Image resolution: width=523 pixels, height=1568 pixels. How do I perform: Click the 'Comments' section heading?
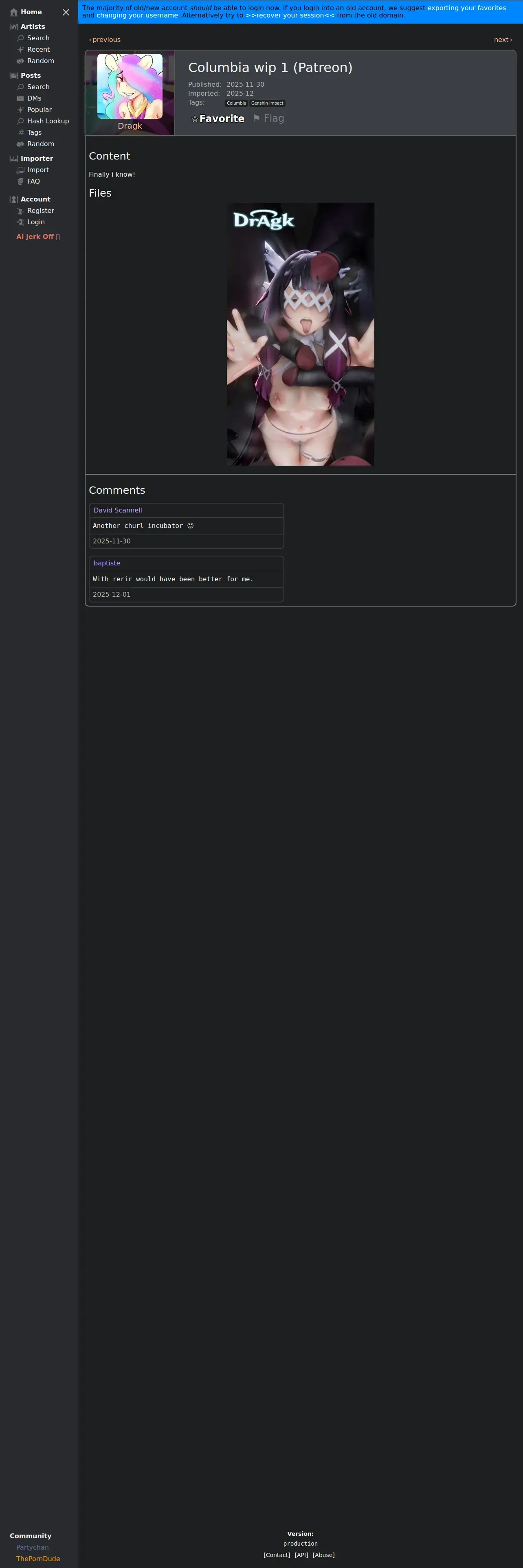coord(117,491)
